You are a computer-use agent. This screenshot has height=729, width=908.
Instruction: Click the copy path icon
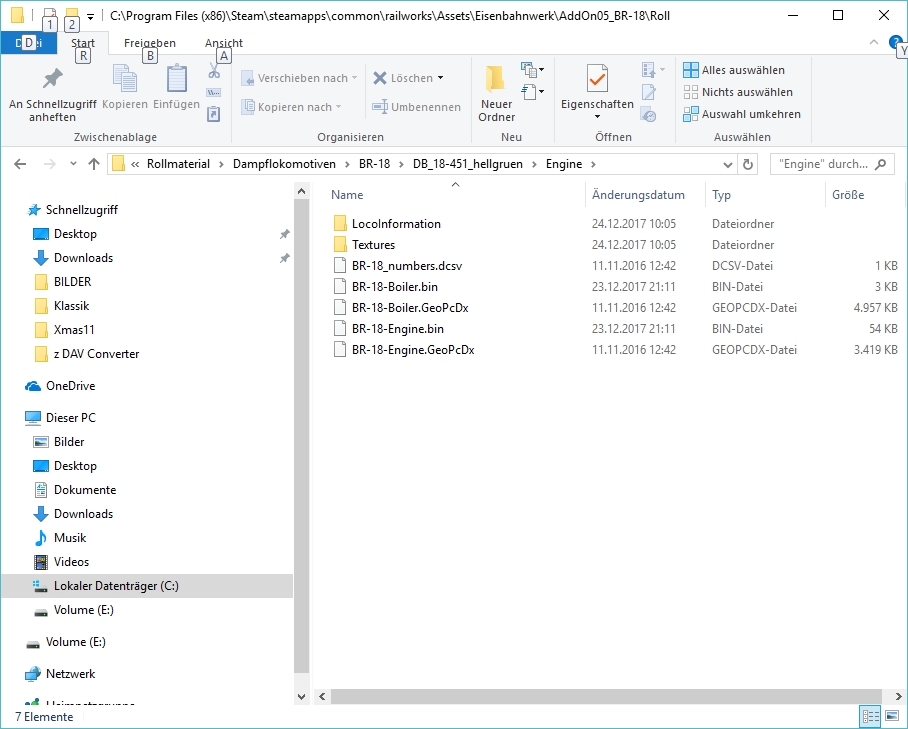tap(214, 93)
